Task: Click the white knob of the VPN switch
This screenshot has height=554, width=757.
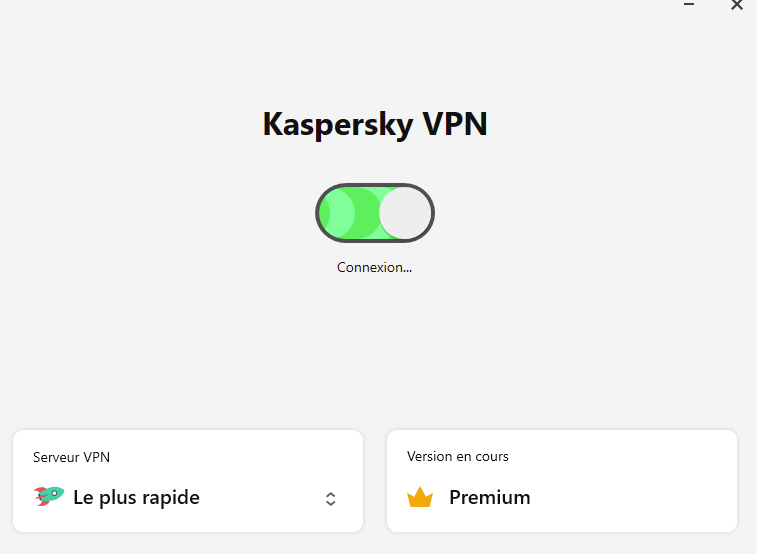Action: (405, 213)
